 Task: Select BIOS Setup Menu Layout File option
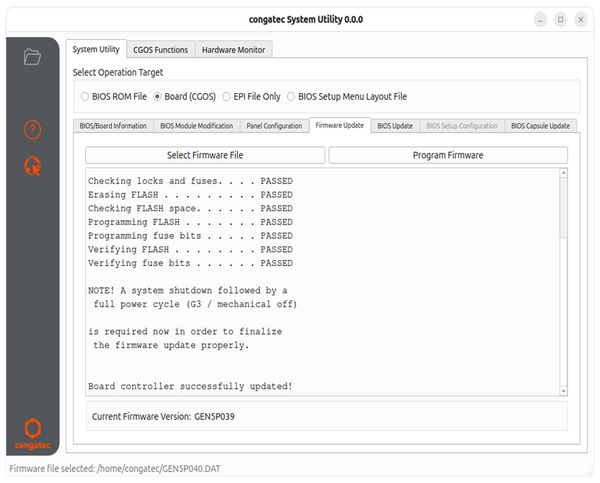point(291,97)
